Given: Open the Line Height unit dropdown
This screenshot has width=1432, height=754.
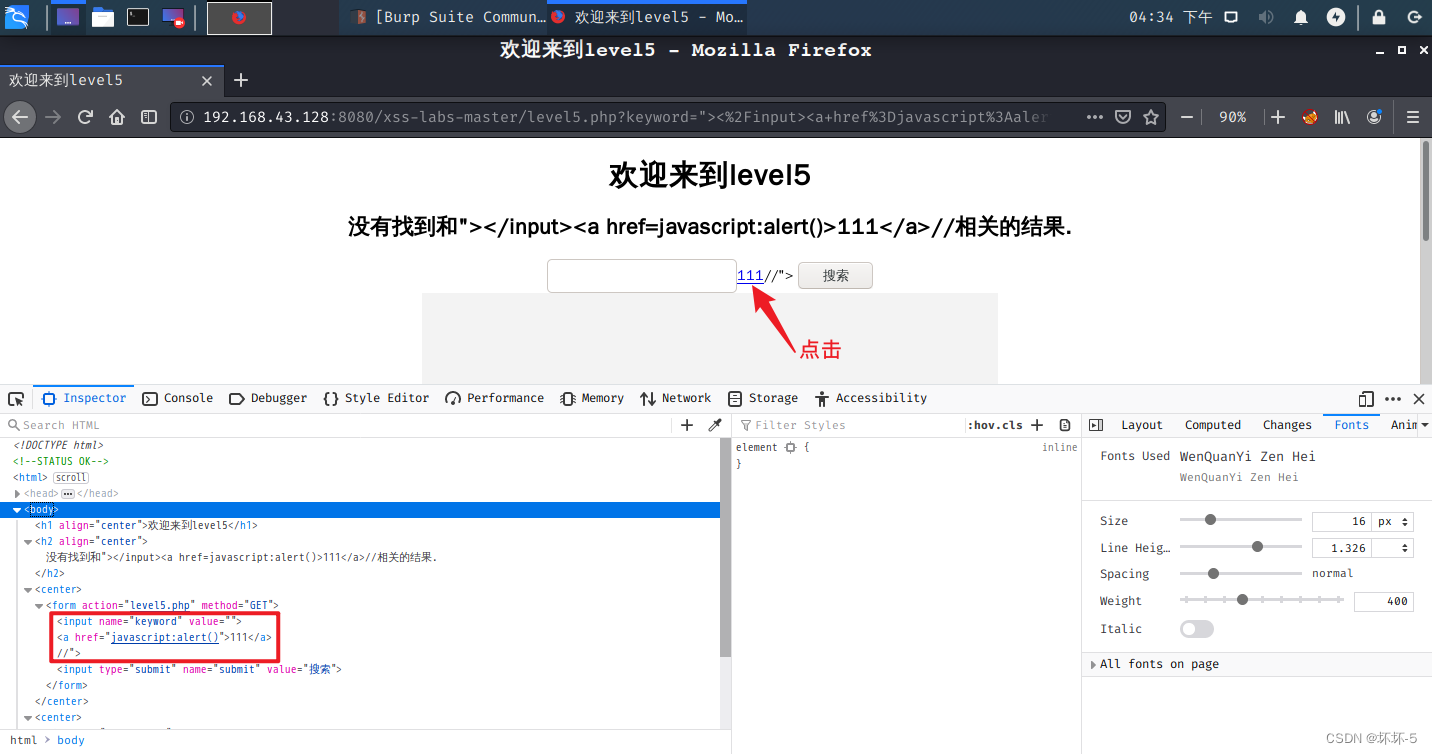Looking at the screenshot, I should click(1393, 548).
